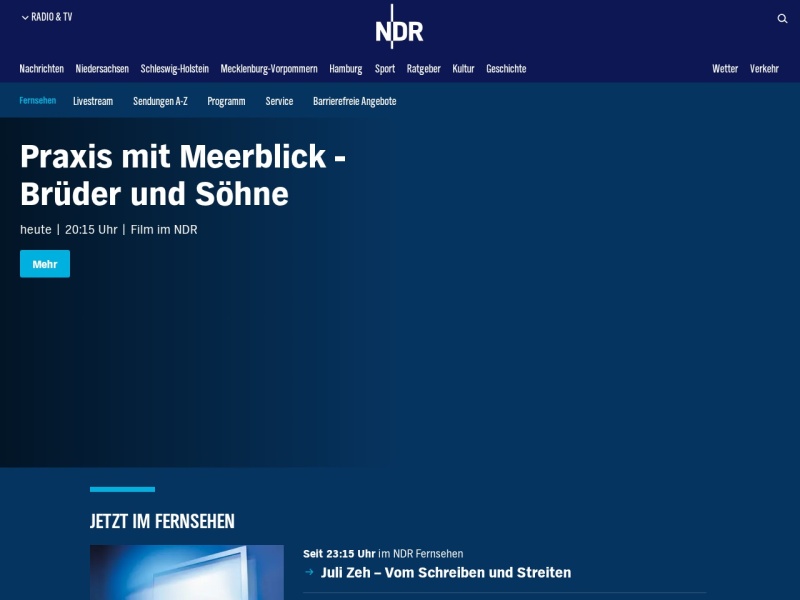Open Hamburg regional page
Viewport: 800px width, 600px height.
[x=346, y=69]
